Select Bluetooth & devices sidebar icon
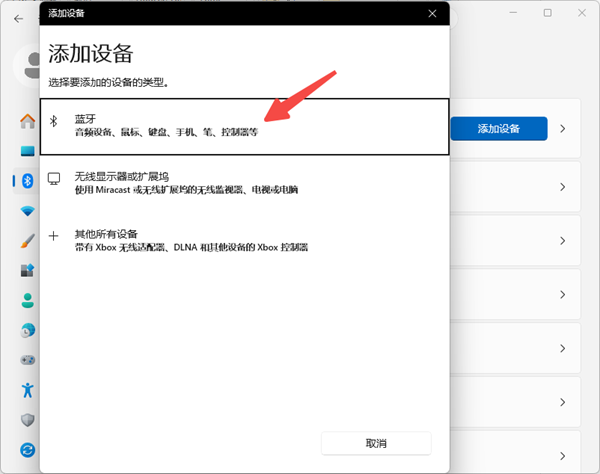 point(28,181)
